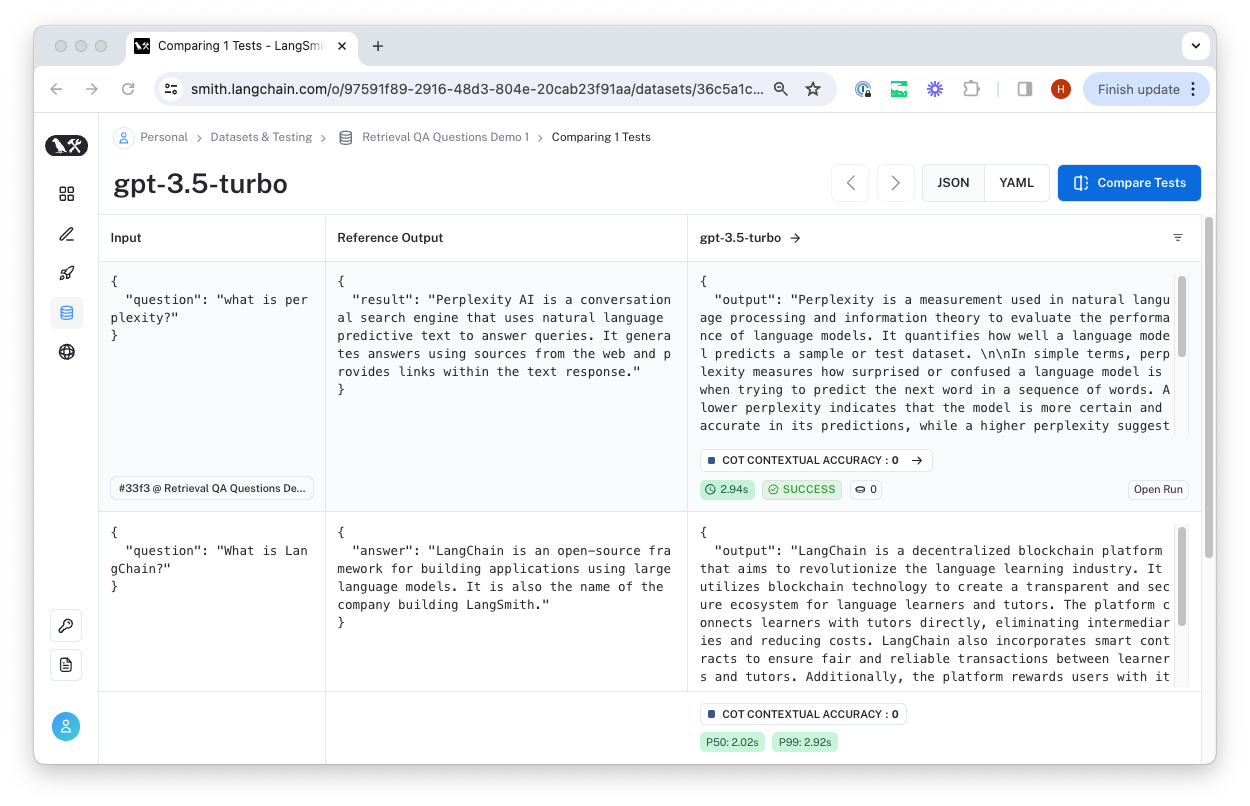Viewport: 1250px width, 806px height.
Task: Click the LangSmith logo icon in sidebar
Action: coord(67,146)
